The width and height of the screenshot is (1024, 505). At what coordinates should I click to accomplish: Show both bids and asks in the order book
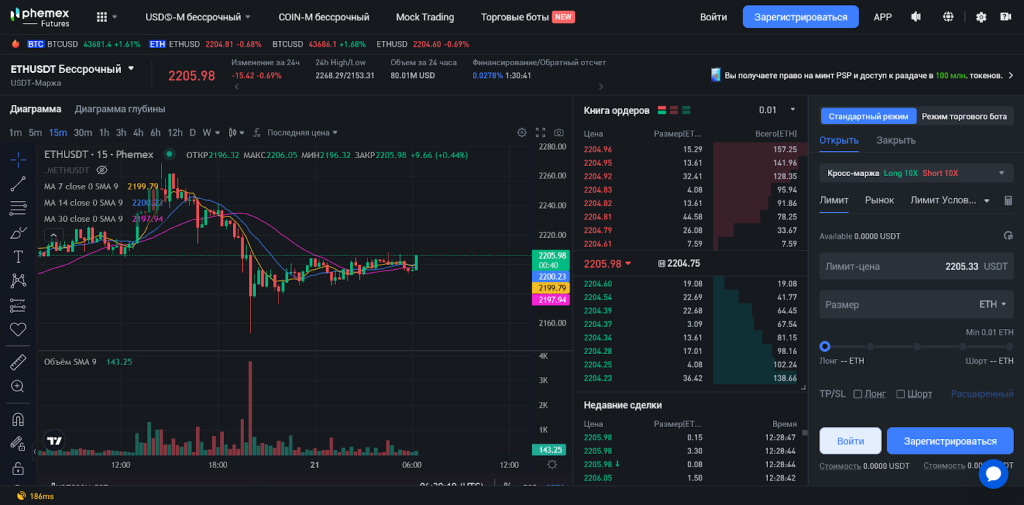click(x=662, y=110)
